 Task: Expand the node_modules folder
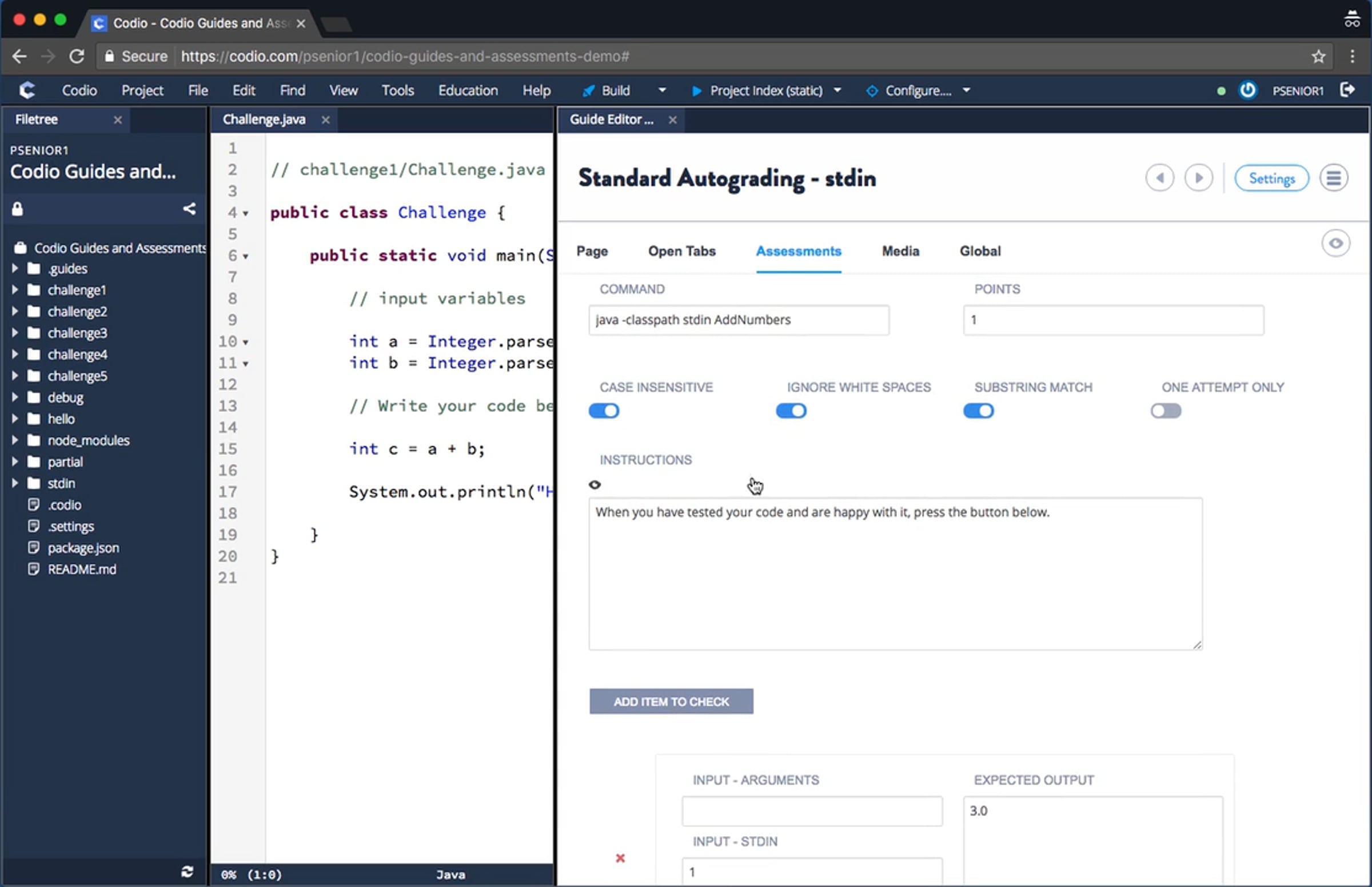(15, 440)
